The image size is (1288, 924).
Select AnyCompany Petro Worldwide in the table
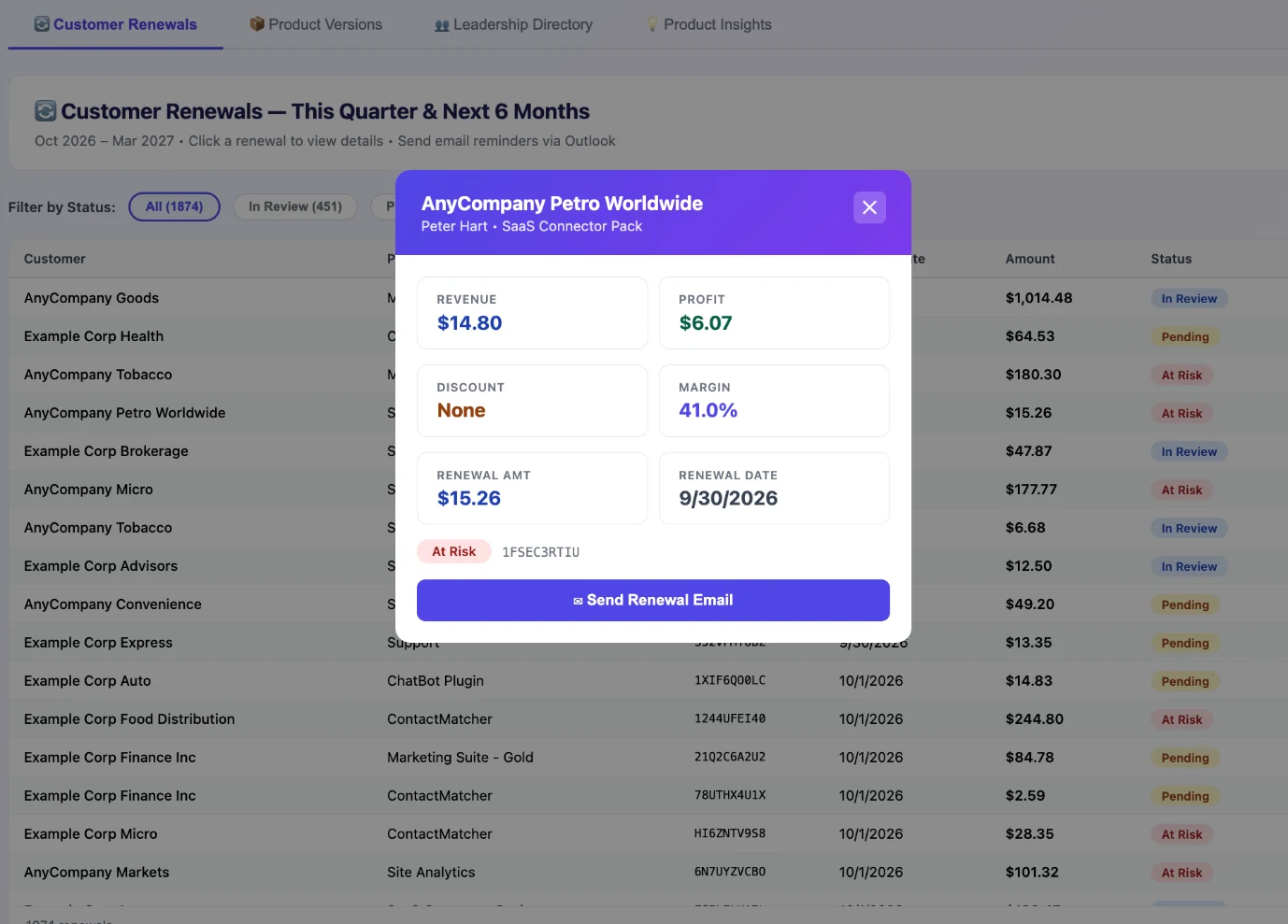125,413
